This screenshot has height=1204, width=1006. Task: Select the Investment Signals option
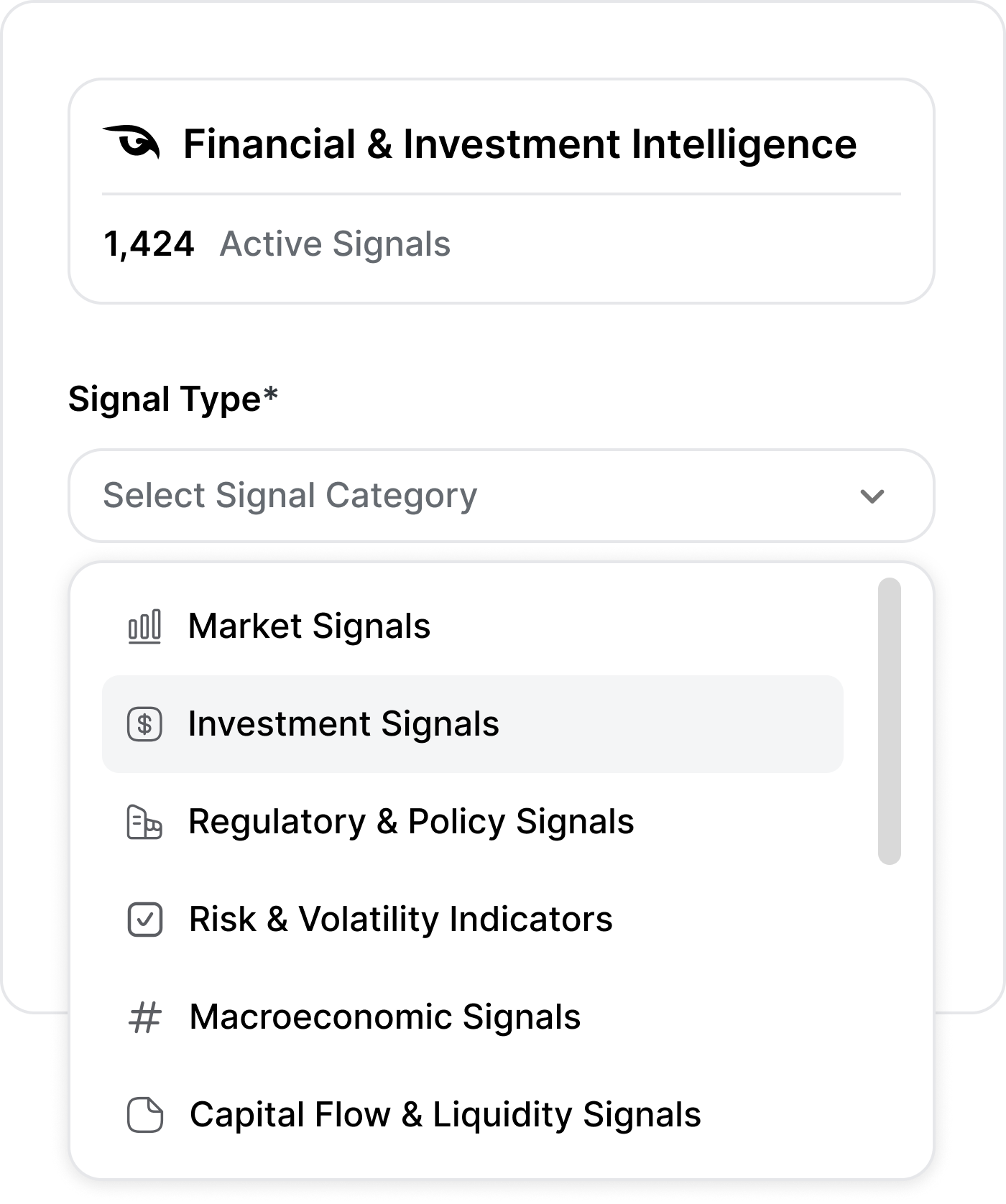343,724
